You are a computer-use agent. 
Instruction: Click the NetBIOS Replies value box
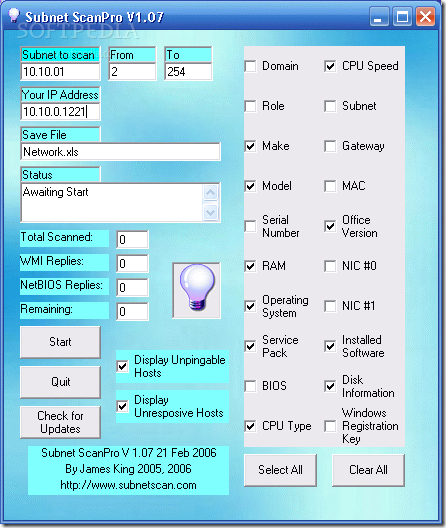[x=132, y=288]
